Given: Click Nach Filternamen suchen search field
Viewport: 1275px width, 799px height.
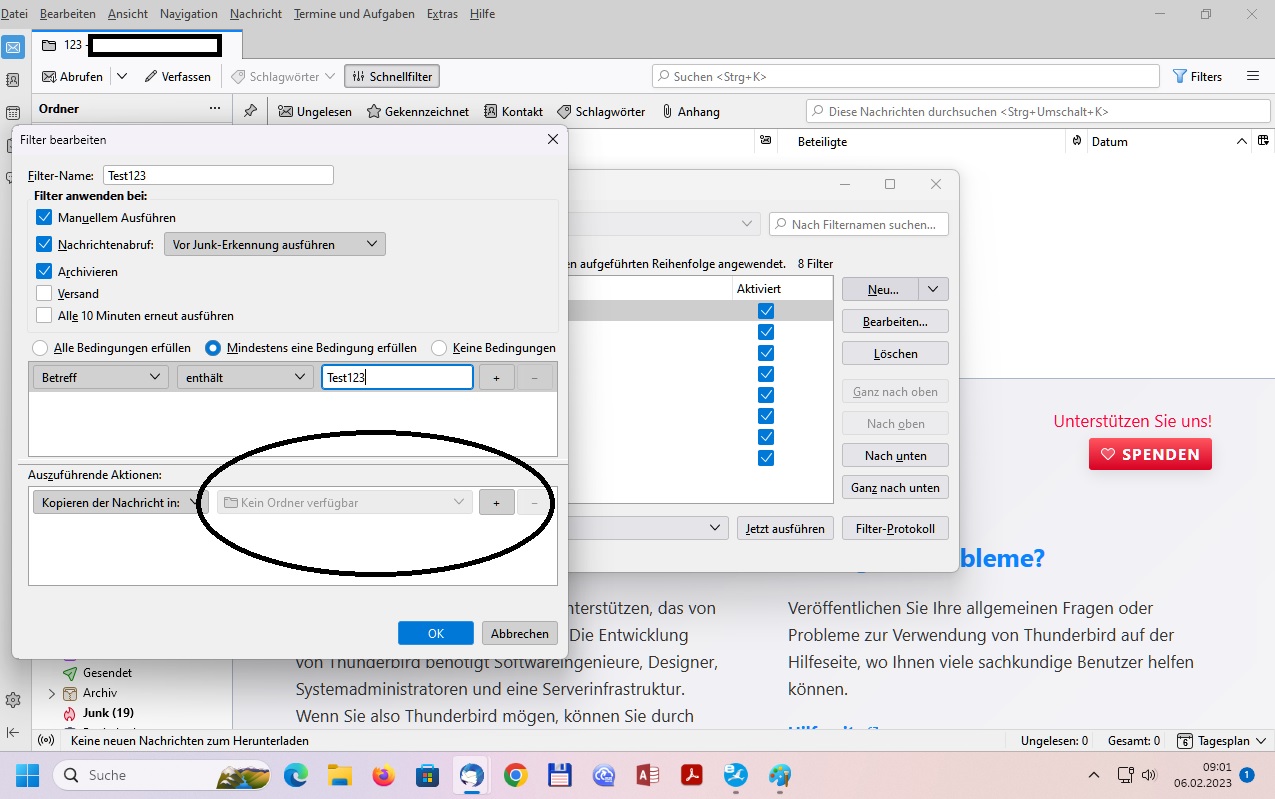Looking at the screenshot, I should click(x=859, y=224).
